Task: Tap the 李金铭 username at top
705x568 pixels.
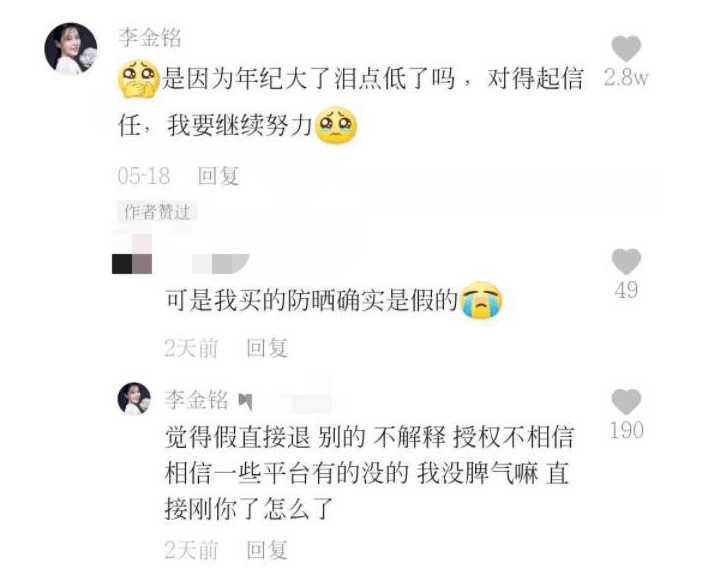Action: (x=150, y=37)
